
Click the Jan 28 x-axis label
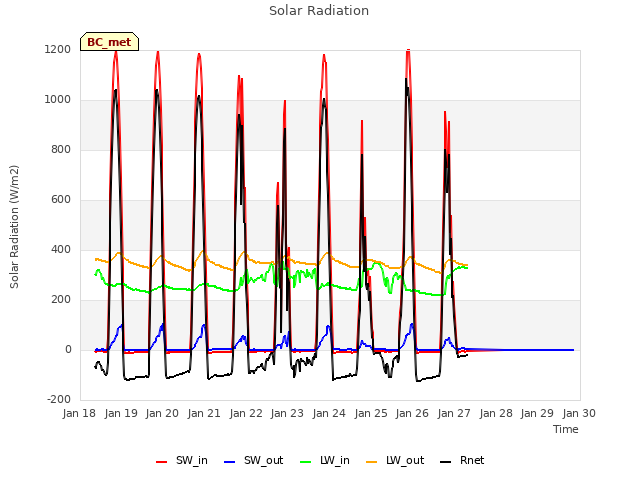click(x=496, y=413)
